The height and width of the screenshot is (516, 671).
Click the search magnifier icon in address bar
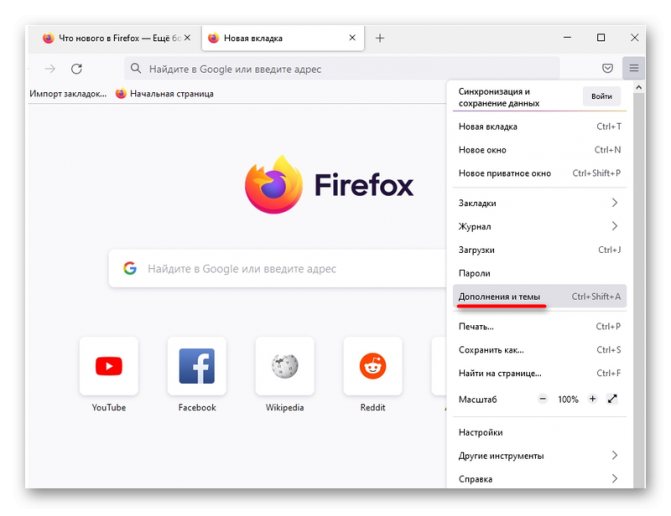[135, 68]
